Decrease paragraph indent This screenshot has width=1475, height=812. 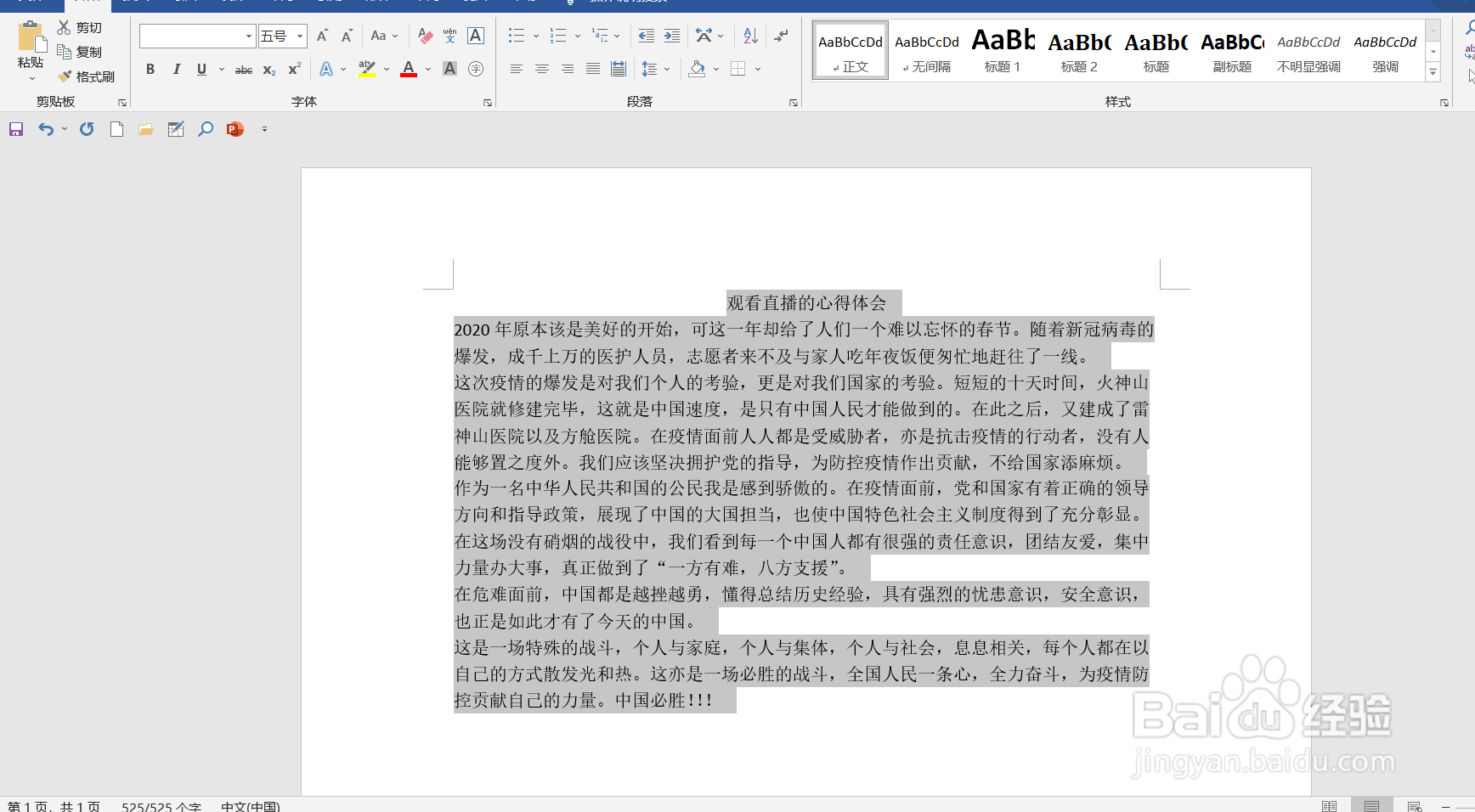click(647, 36)
